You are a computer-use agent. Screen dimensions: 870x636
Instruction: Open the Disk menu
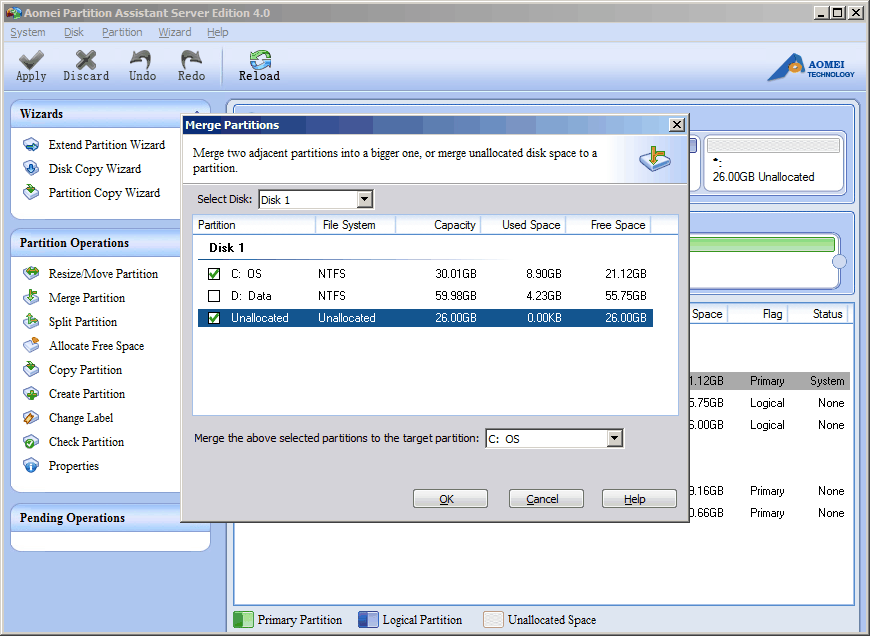[74, 32]
